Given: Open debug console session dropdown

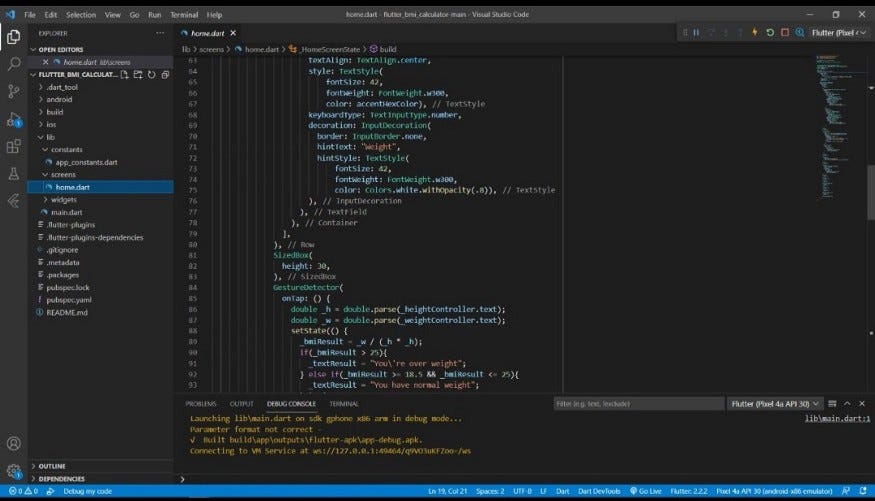Looking at the screenshot, I should 775,403.
